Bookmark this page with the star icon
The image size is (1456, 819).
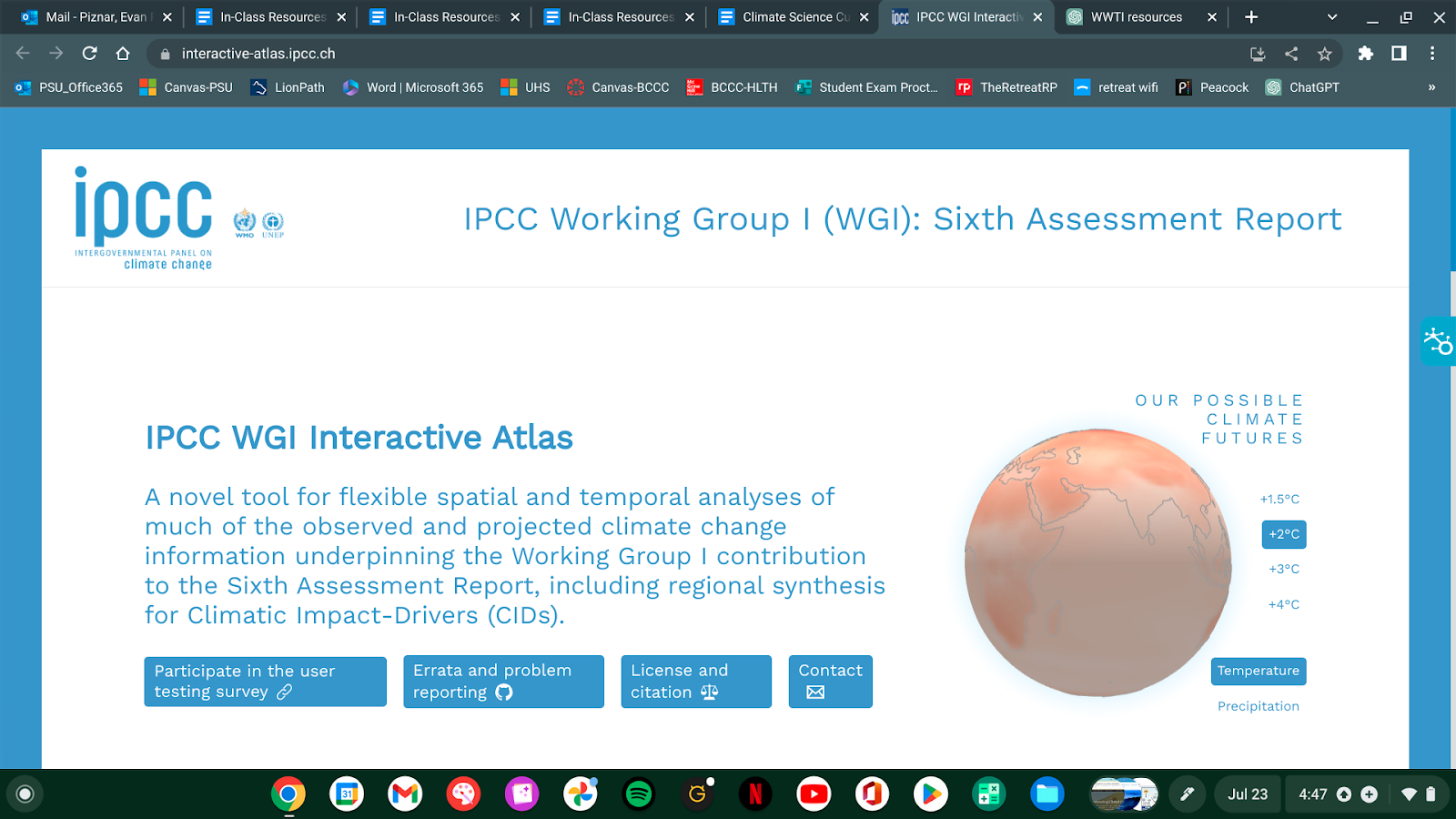(x=1325, y=54)
